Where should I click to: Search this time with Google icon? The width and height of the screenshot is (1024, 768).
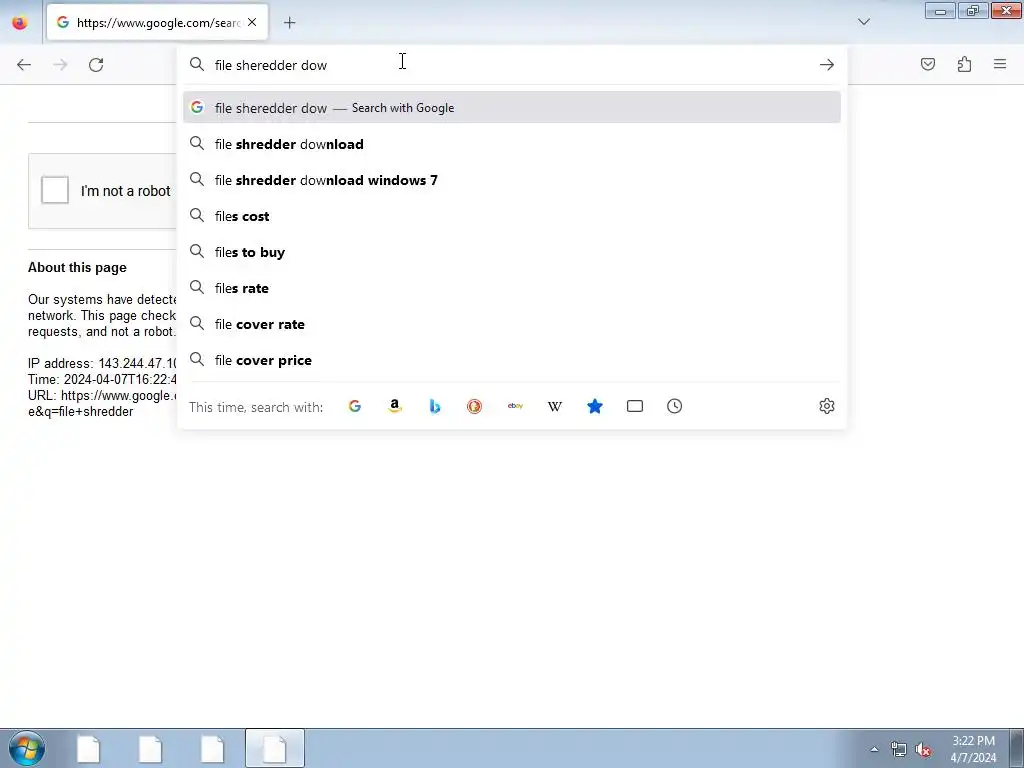click(355, 406)
